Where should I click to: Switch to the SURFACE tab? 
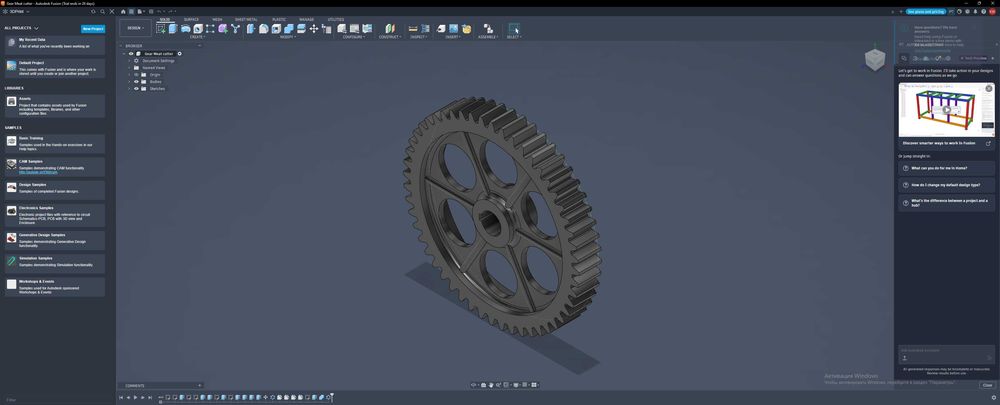click(191, 19)
